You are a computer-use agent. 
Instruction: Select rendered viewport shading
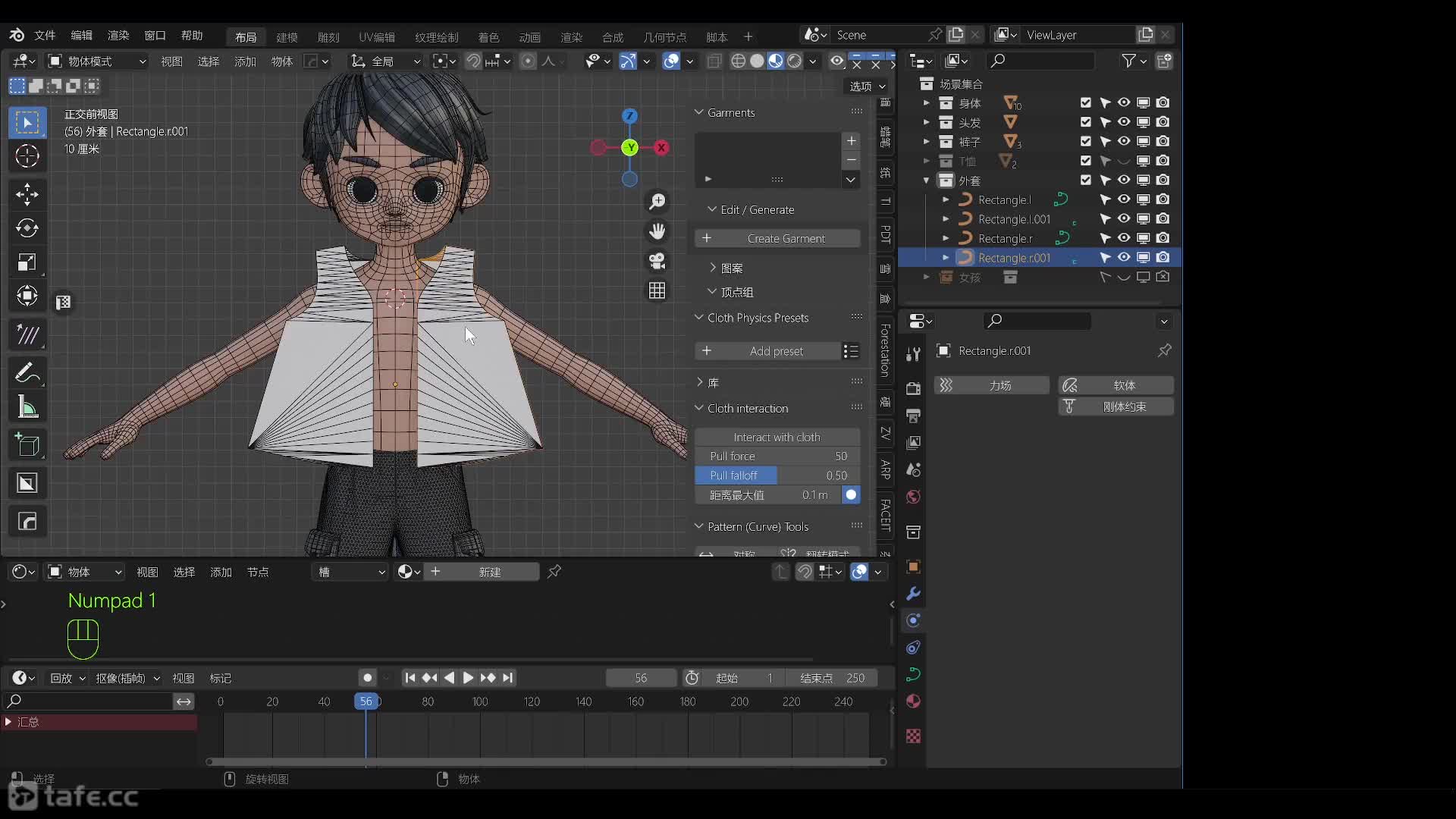pos(794,61)
